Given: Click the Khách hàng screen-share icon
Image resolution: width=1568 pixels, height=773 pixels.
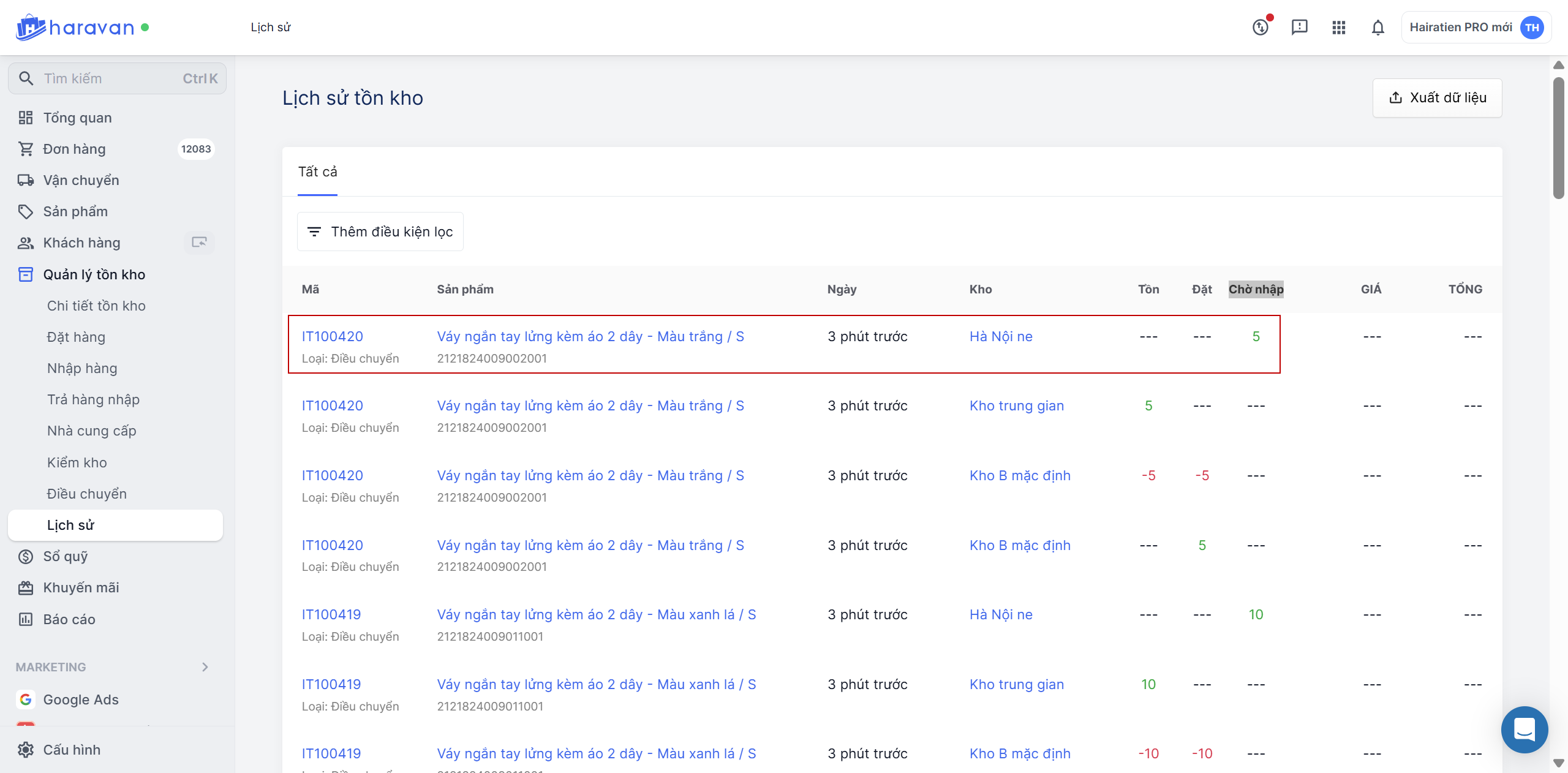Looking at the screenshot, I should pyautogui.click(x=199, y=243).
